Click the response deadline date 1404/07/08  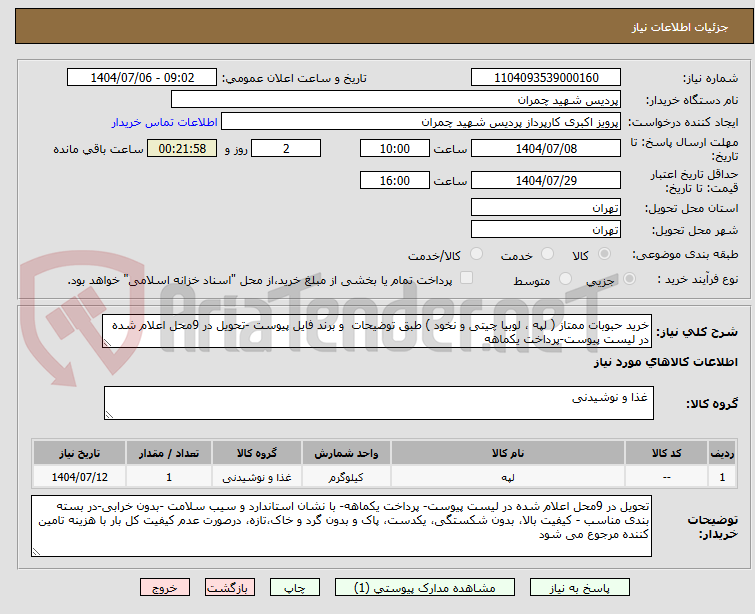pyautogui.click(x=546, y=148)
